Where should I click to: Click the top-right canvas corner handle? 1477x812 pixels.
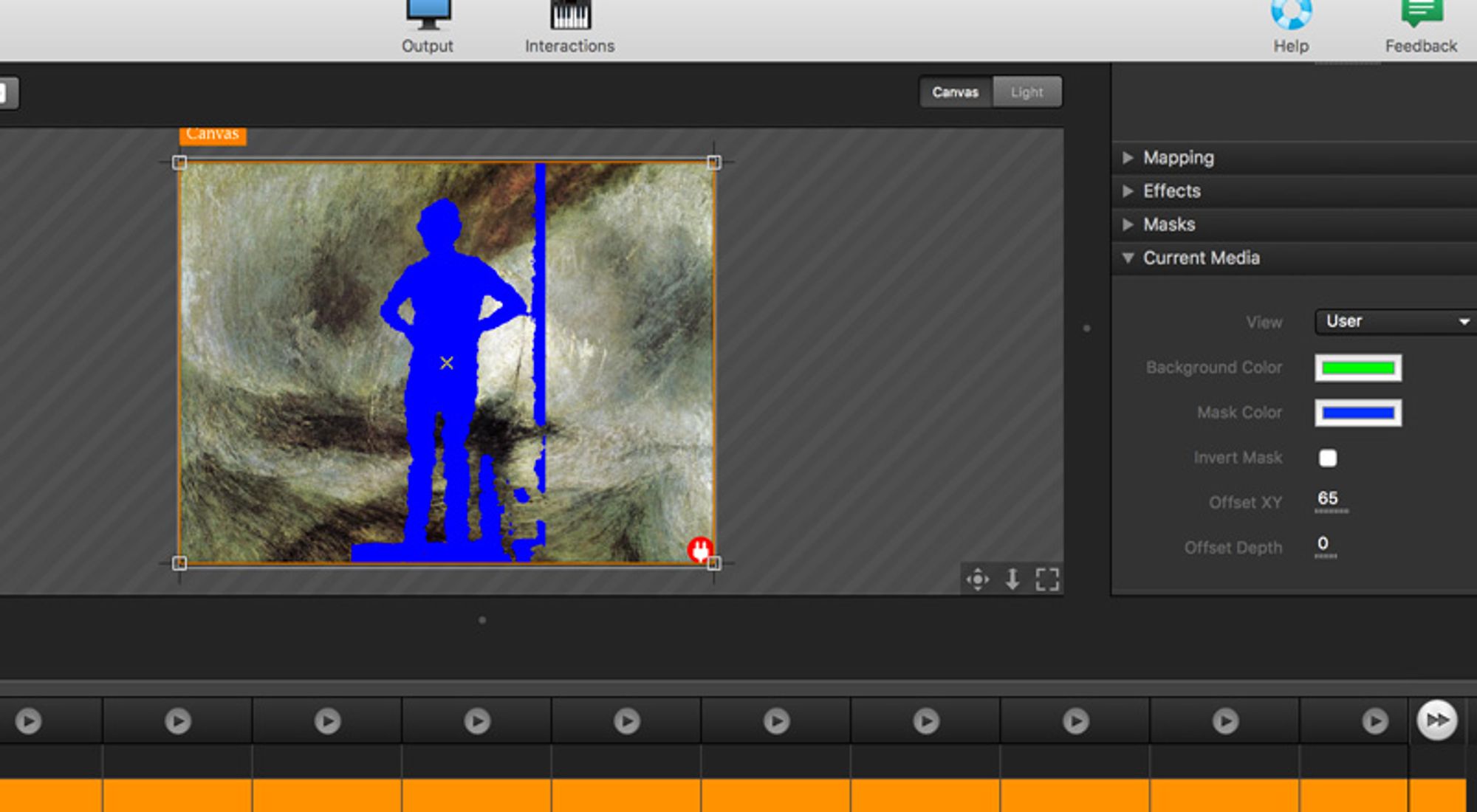(713, 162)
